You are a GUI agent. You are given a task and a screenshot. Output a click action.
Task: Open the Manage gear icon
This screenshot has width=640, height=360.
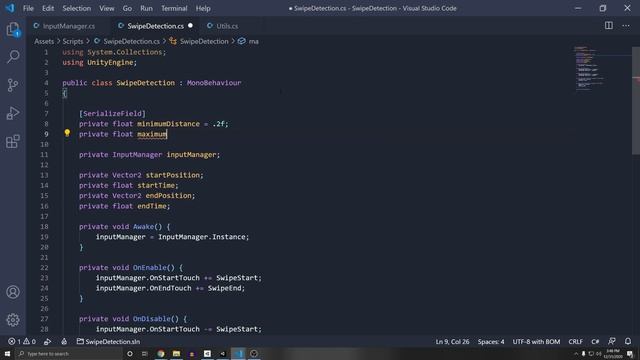pyautogui.click(x=13, y=320)
